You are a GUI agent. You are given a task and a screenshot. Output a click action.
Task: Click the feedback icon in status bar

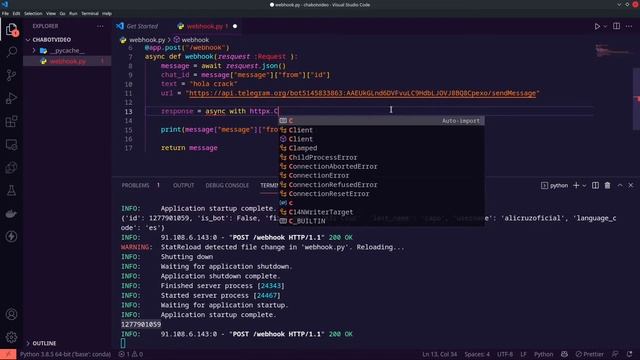(x=615, y=354)
